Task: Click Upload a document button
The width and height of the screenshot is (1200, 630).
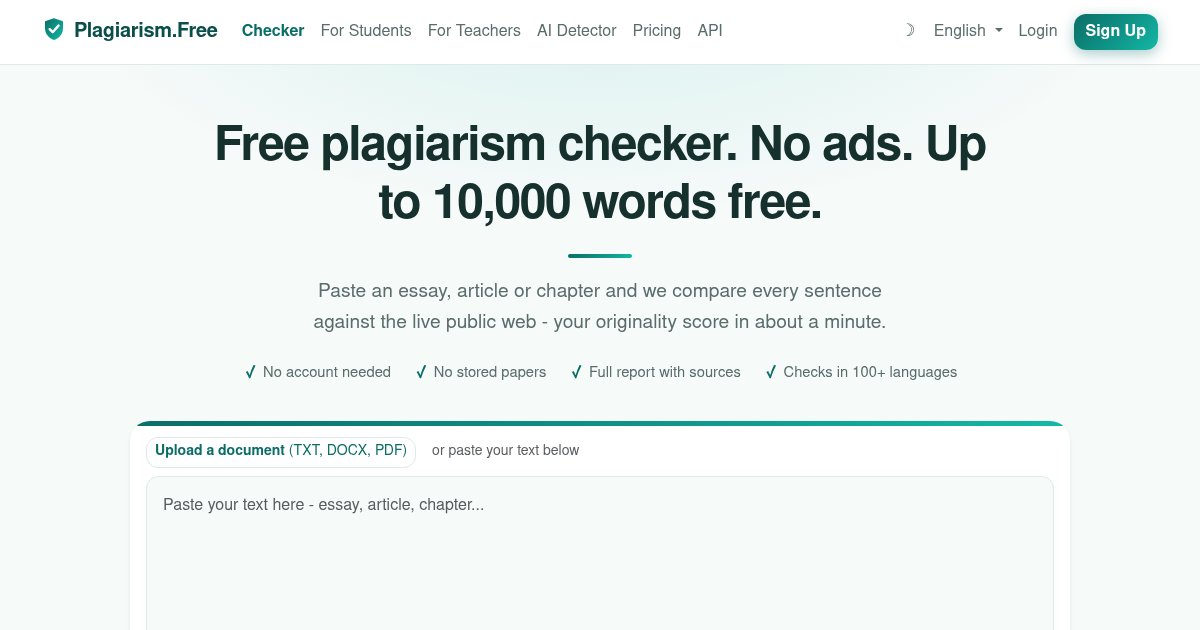Action: [281, 451]
